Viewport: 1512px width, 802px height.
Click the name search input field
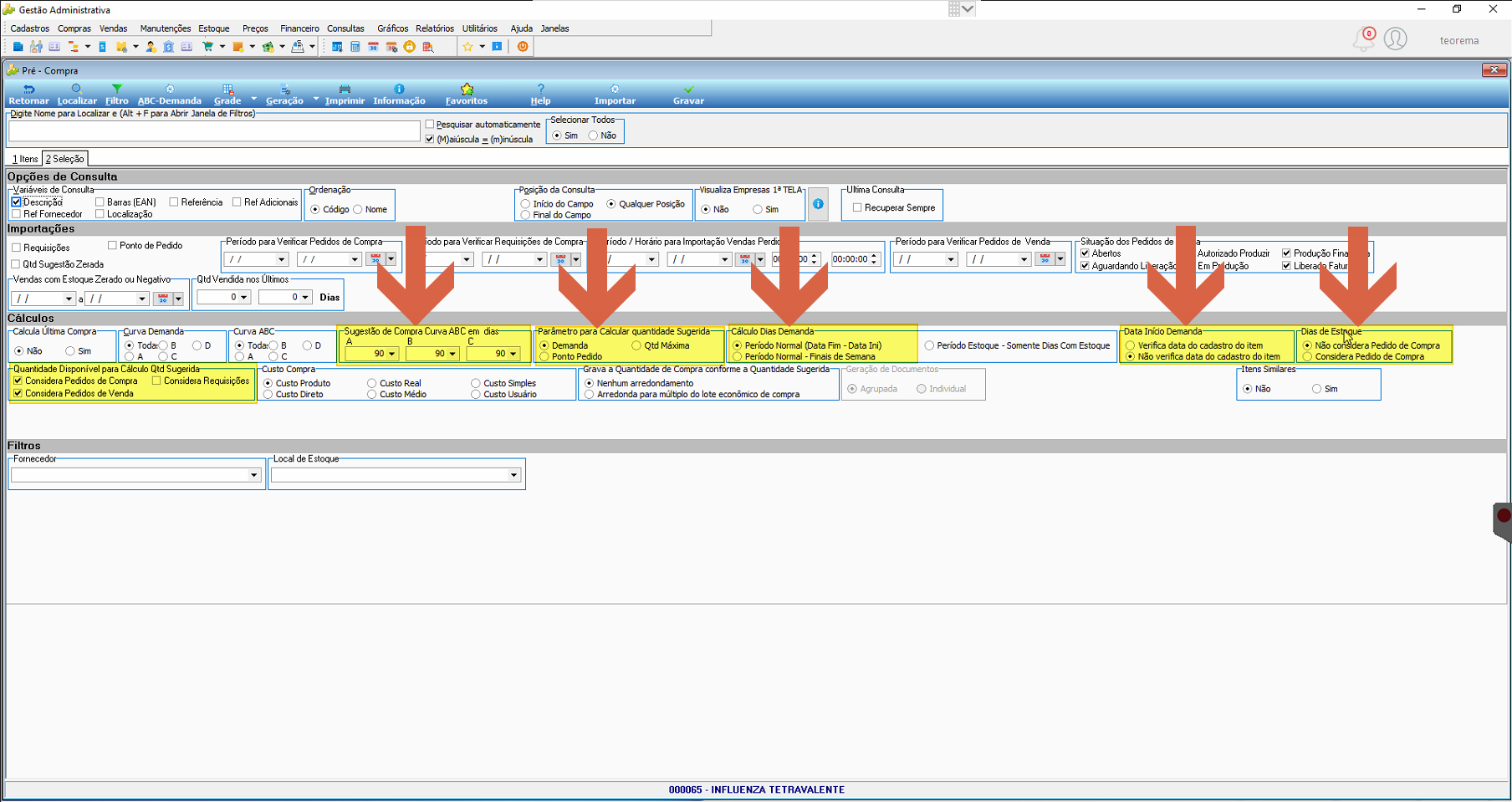[214, 131]
